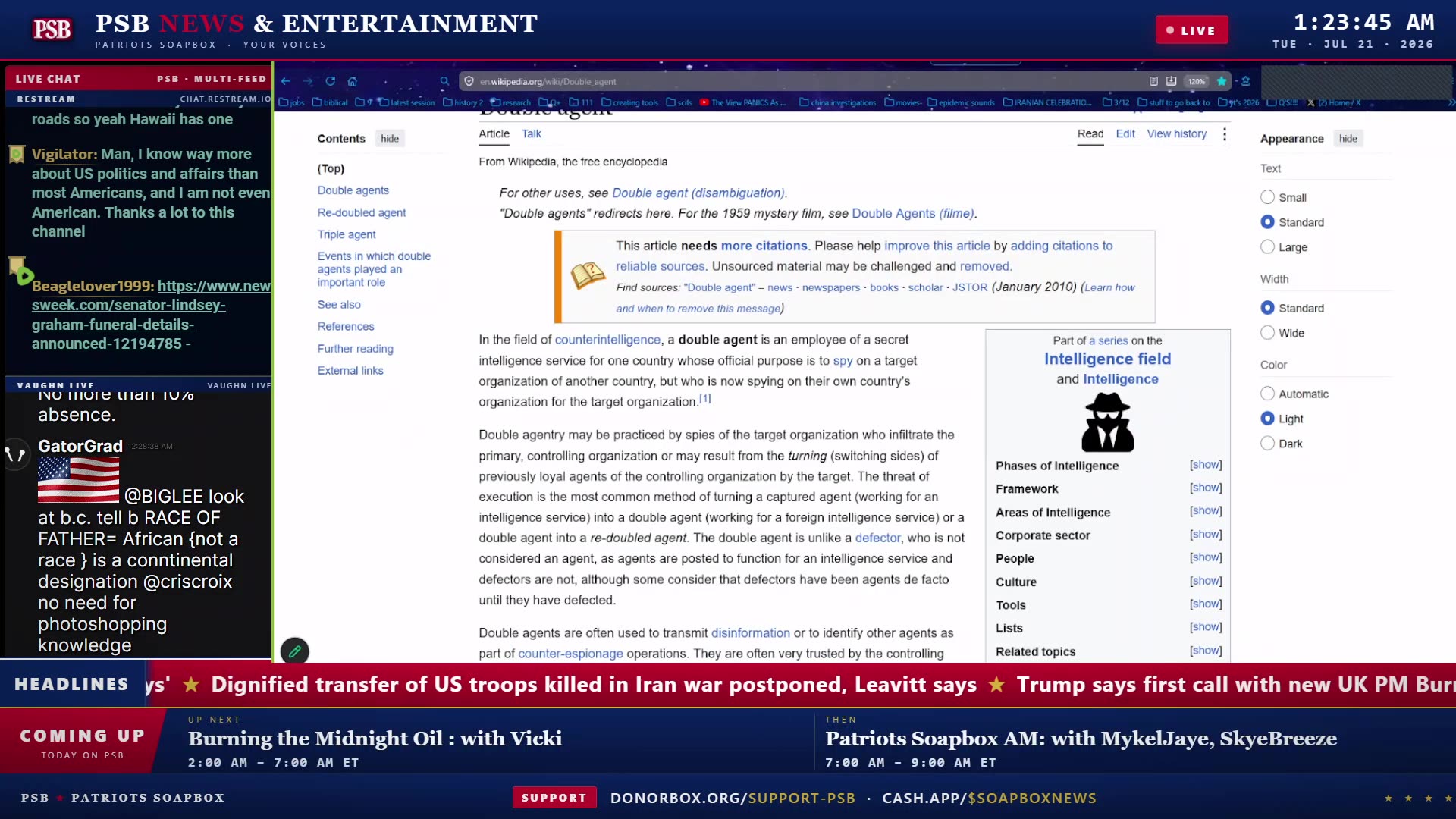Open the 'scifs' bookmark folder
This screenshot has width=1456, height=819.
pyautogui.click(x=679, y=102)
